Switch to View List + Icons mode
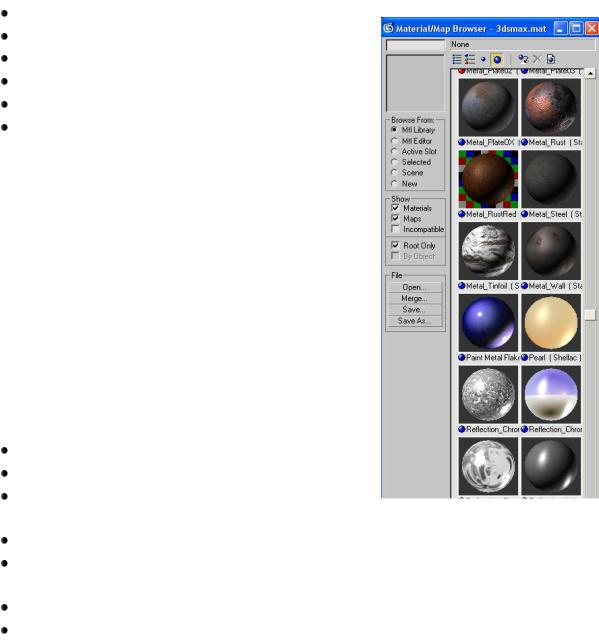This screenshot has height=640, width=599. tap(470, 60)
